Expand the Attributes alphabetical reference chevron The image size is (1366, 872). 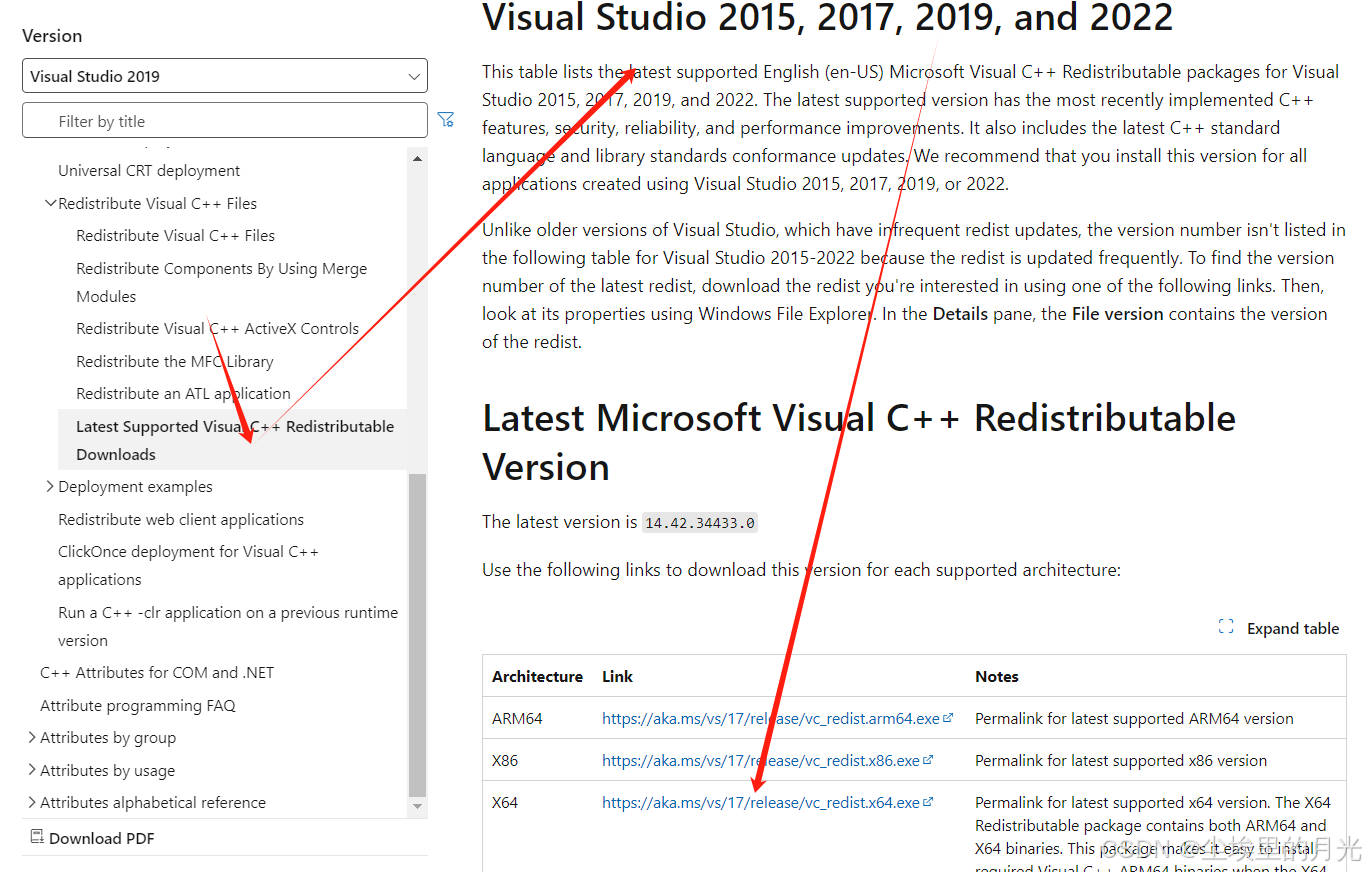32,802
